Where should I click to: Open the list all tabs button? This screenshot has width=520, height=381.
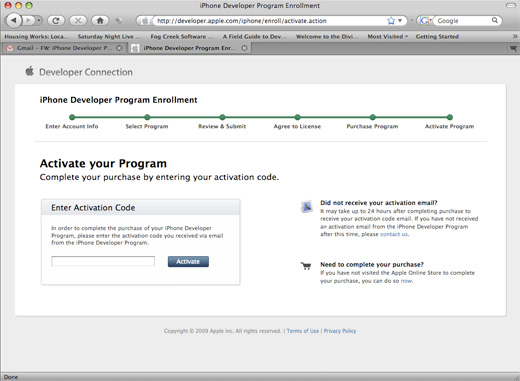coord(513,48)
